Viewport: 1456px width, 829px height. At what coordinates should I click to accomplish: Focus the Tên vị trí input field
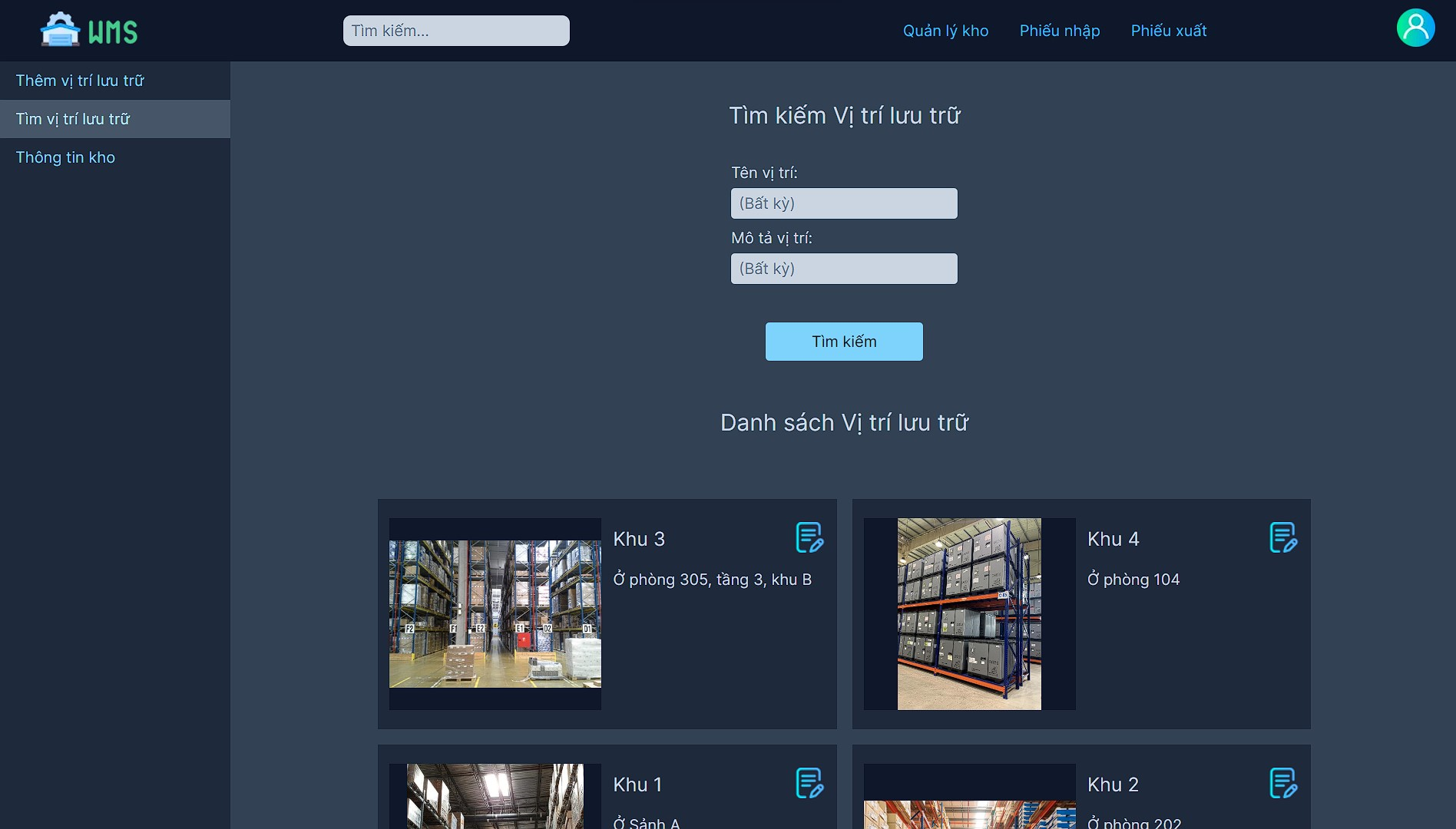pos(844,203)
